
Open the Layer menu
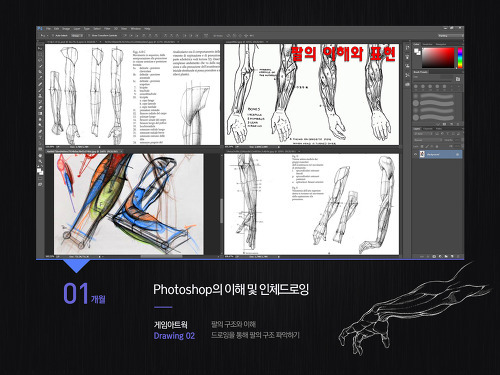click(x=77, y=29)
